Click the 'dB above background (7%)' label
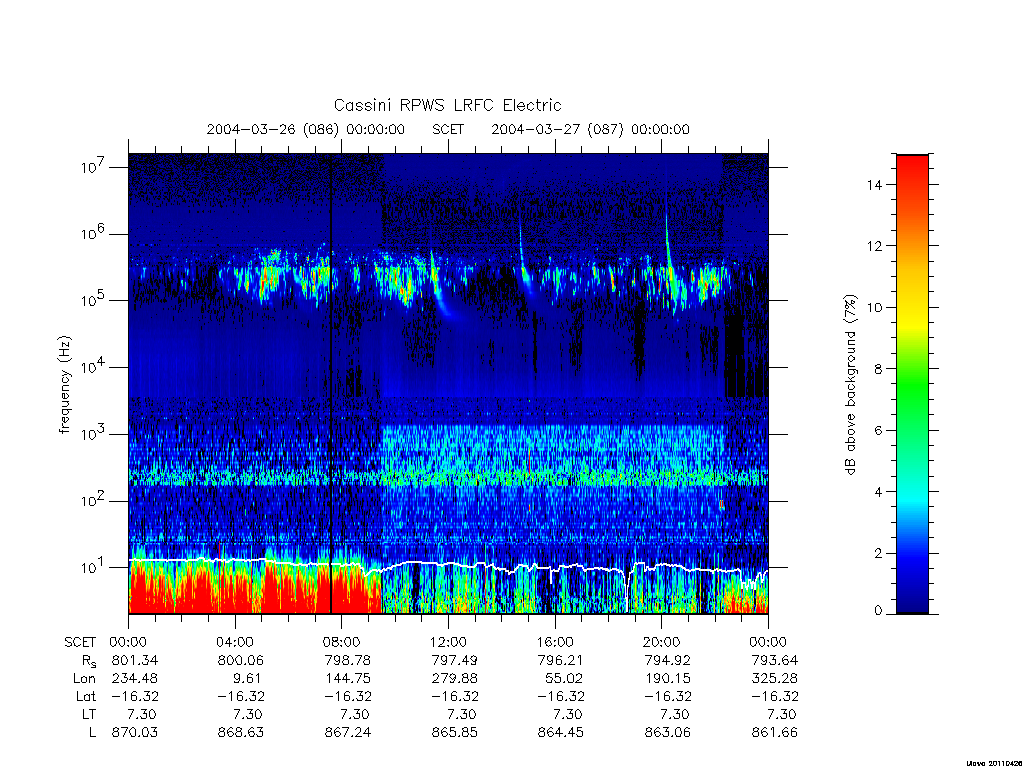1024x768 pixels. [x=850, y=385]
